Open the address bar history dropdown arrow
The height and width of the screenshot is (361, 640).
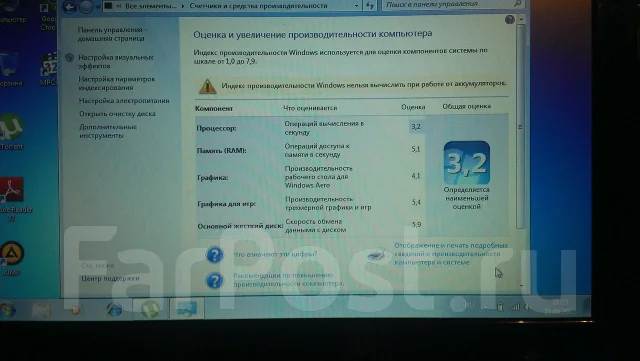pos(357,6)
